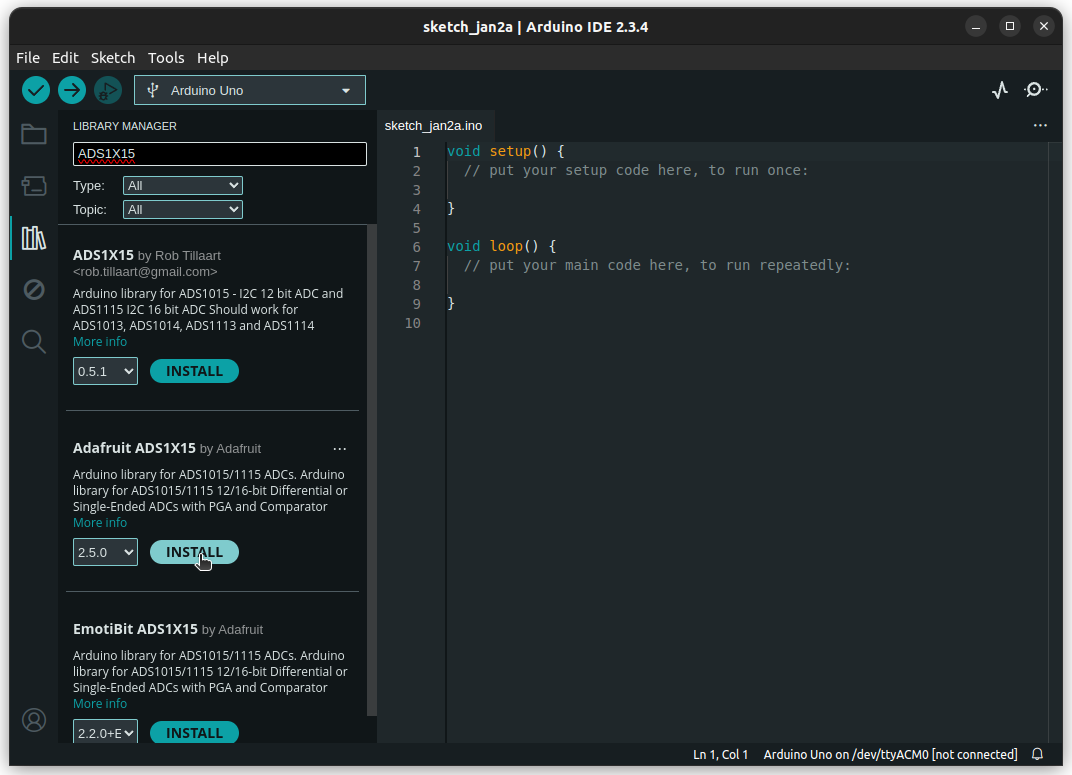Image resolution: width=1072 pixels, height=775 pixels.
Task: Open options menu for Adafruit ADS1X15 entry
Action: coord(340,448)
